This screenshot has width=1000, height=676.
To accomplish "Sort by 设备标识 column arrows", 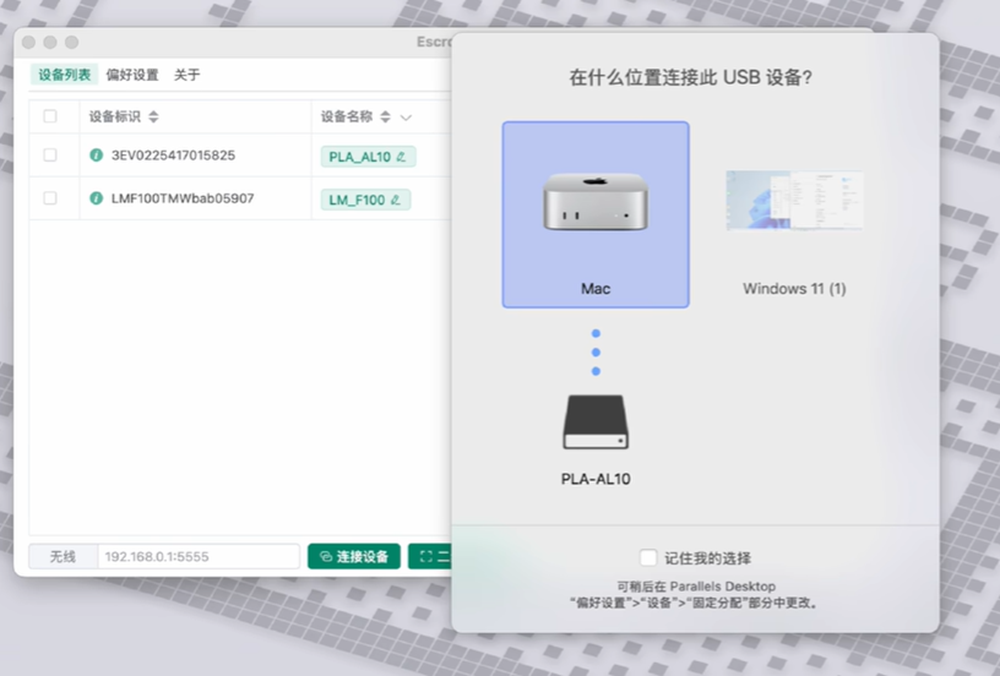I will point(153,117).
